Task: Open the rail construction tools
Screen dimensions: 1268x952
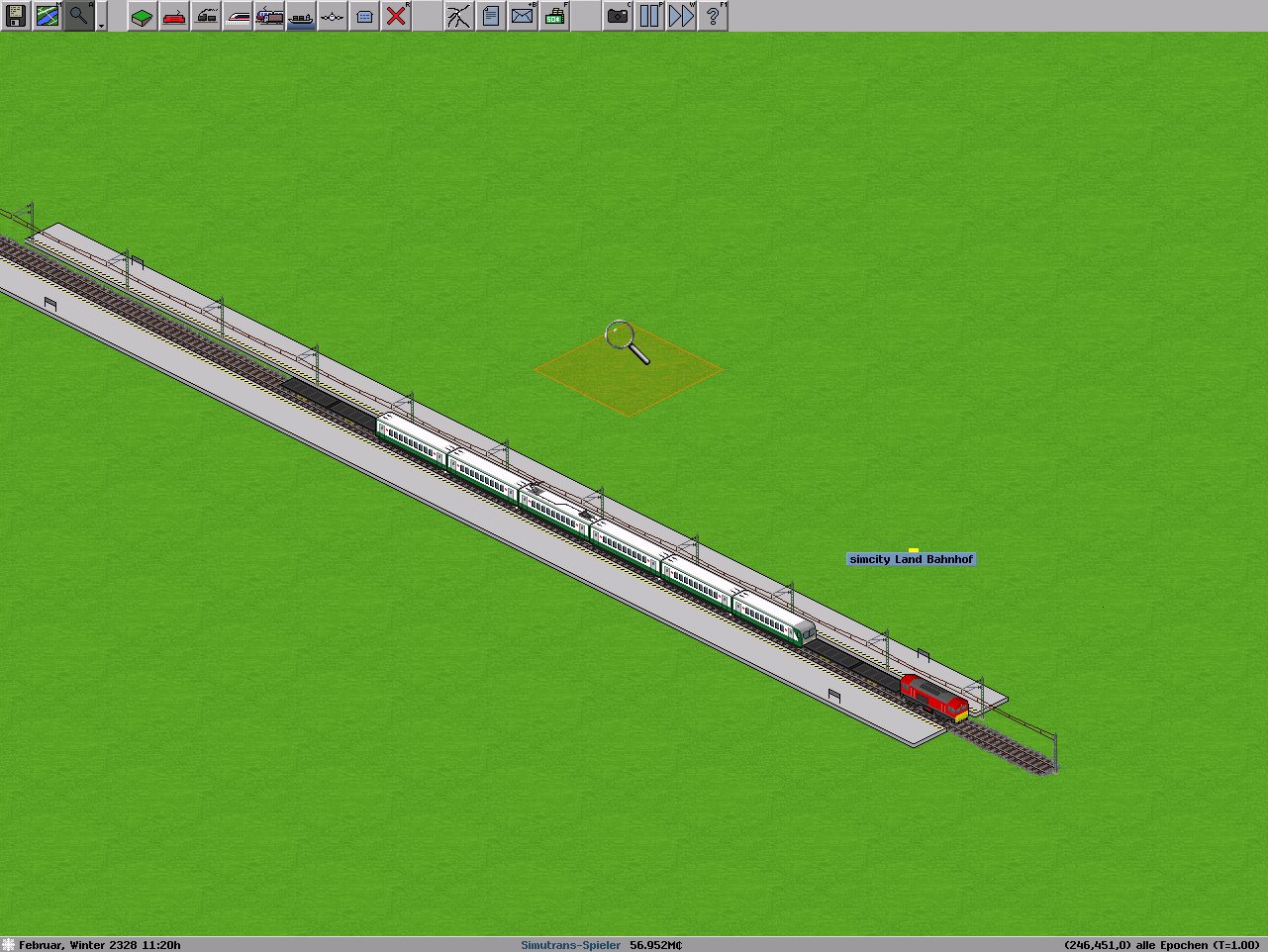Action: (x=174, y=16)
